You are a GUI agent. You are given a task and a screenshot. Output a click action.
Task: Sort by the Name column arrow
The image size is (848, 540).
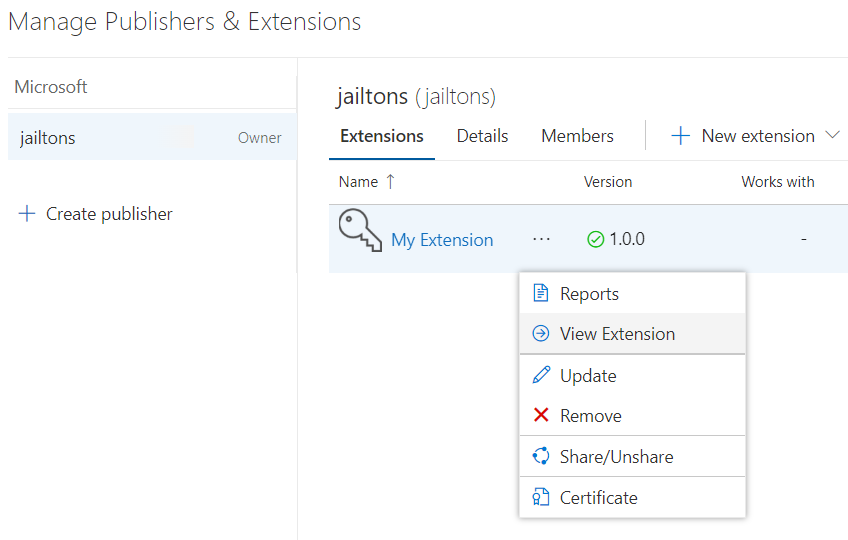point(390,182)
